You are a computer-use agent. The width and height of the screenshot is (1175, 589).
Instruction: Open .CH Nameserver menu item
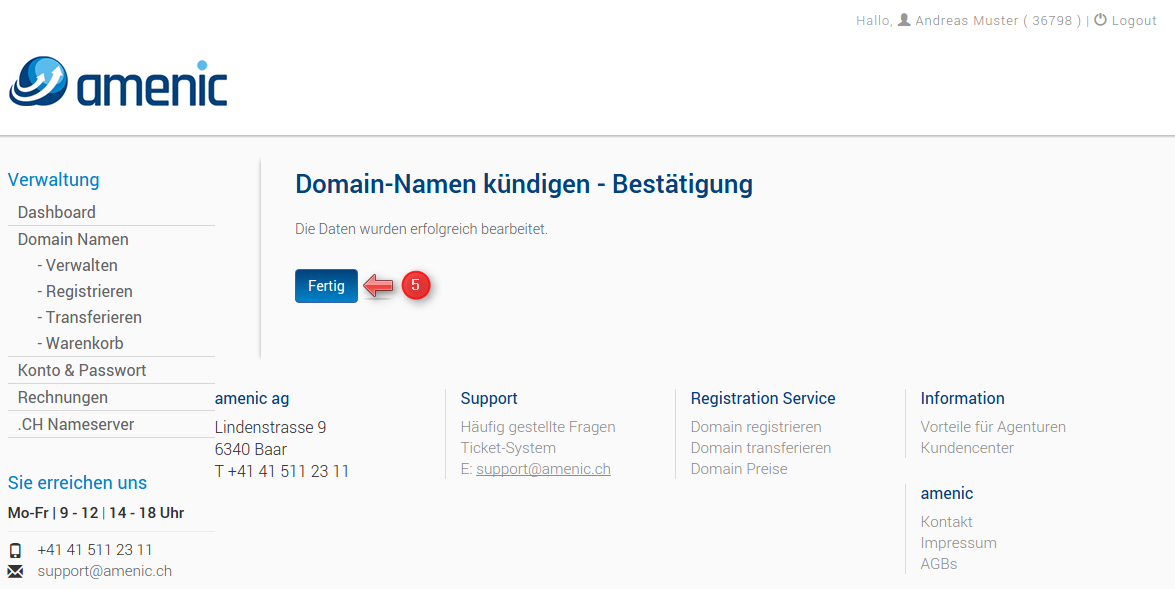76,424
